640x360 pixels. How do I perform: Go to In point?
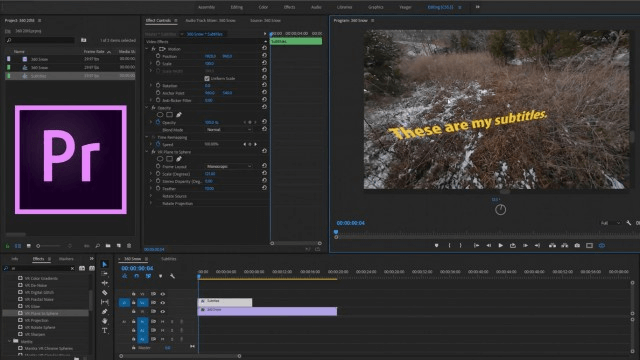(x=476, y=246)
